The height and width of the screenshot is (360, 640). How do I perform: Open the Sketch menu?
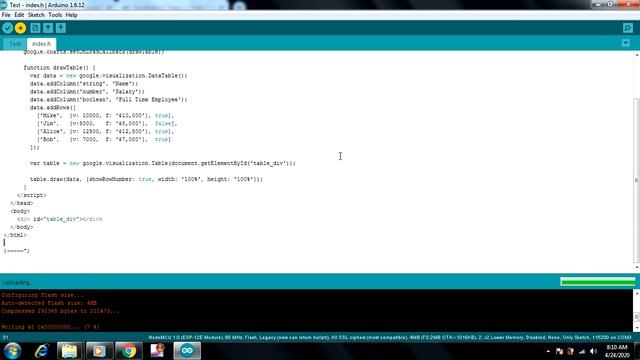(x=36, y=15)
